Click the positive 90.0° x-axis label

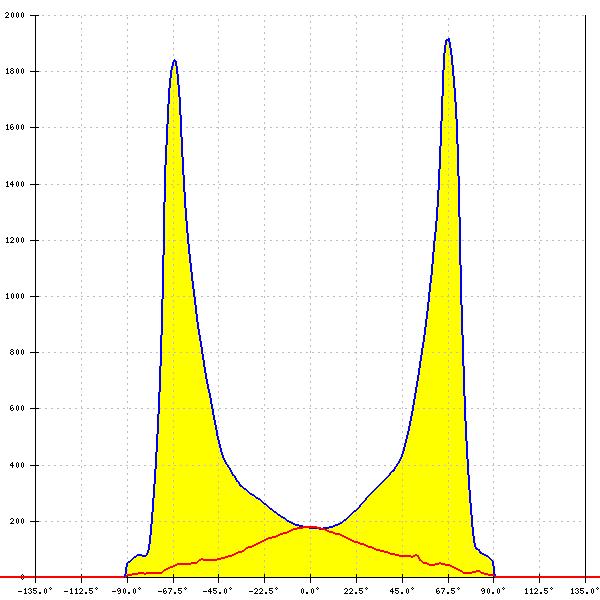pyautogui.click(x=493, y=591)
